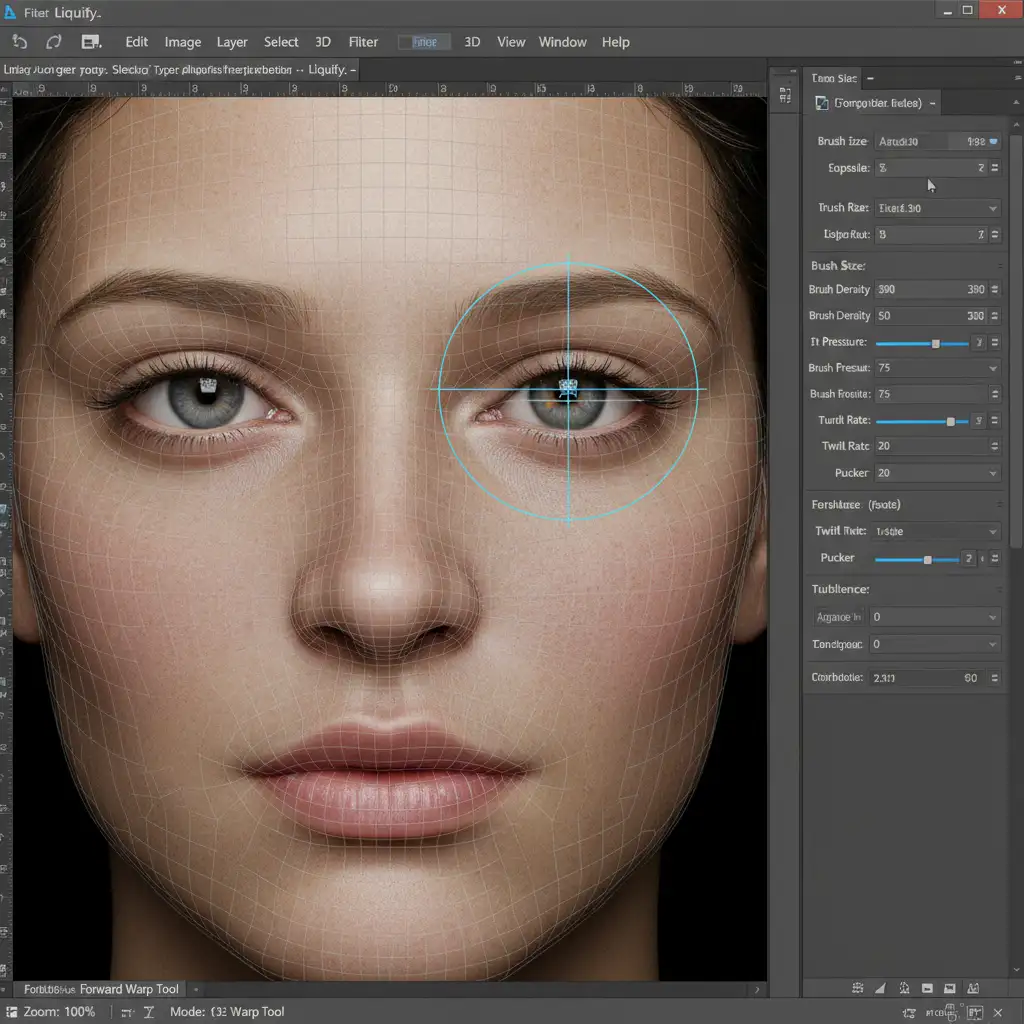Open the Pucker dropdown showing 20
Image resolution: width=1024 pixels, height=1024 pixels.
pos(992,473)
